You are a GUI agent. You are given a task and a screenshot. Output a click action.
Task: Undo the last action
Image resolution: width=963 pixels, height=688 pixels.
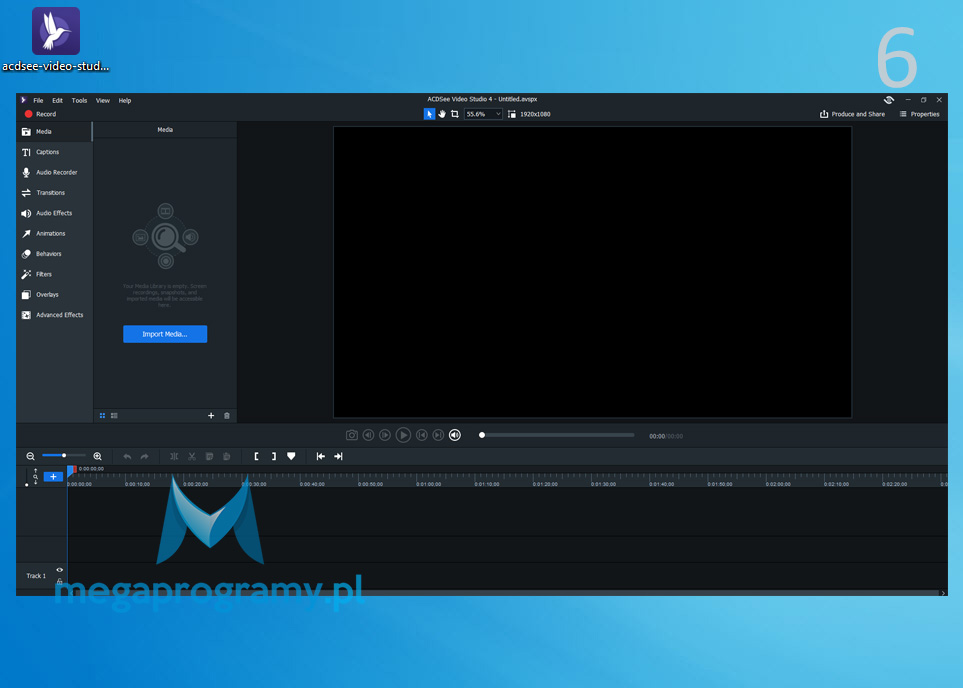tap(127, 456)
